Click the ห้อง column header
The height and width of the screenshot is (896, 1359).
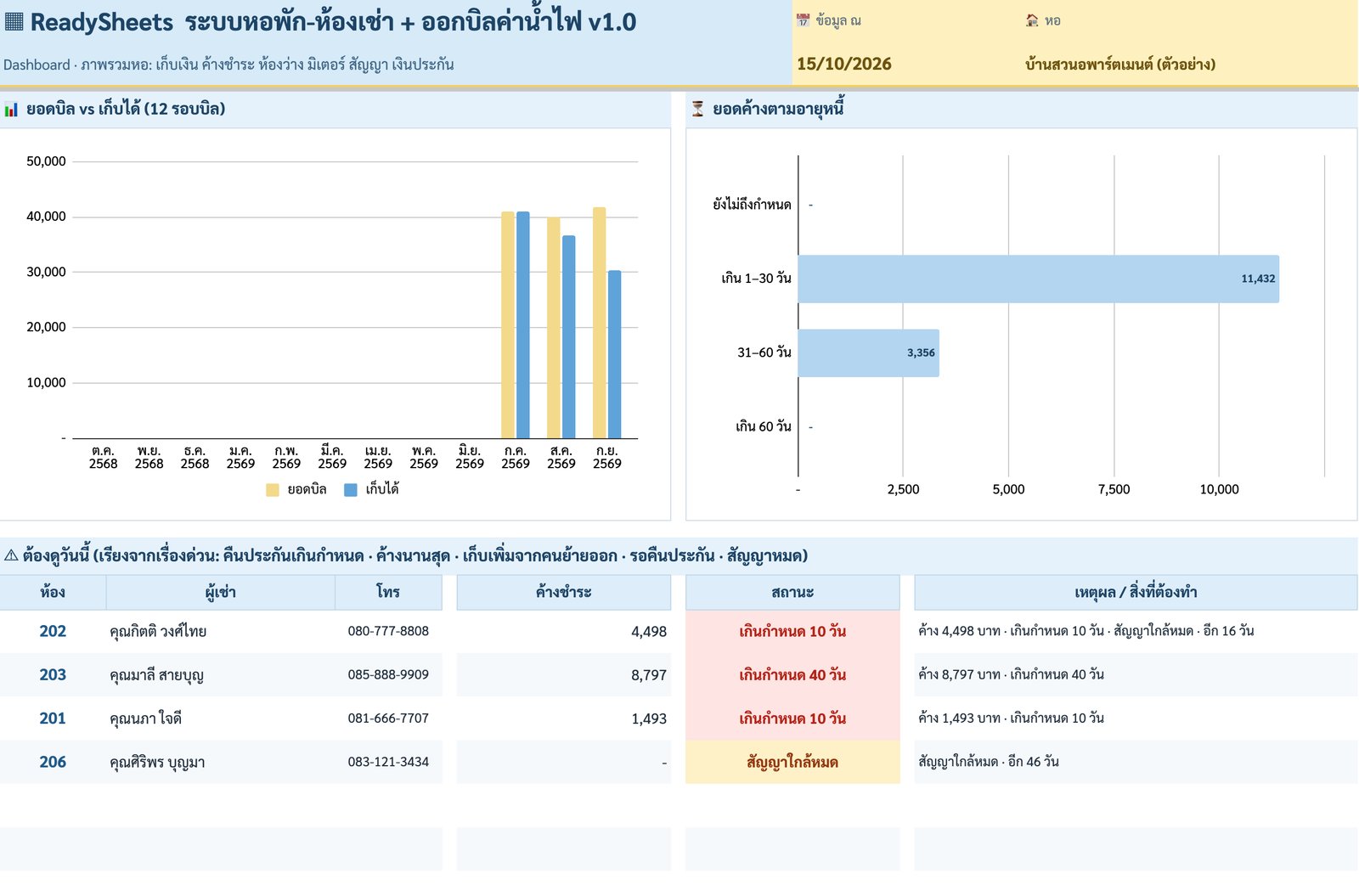pos(53,592)
